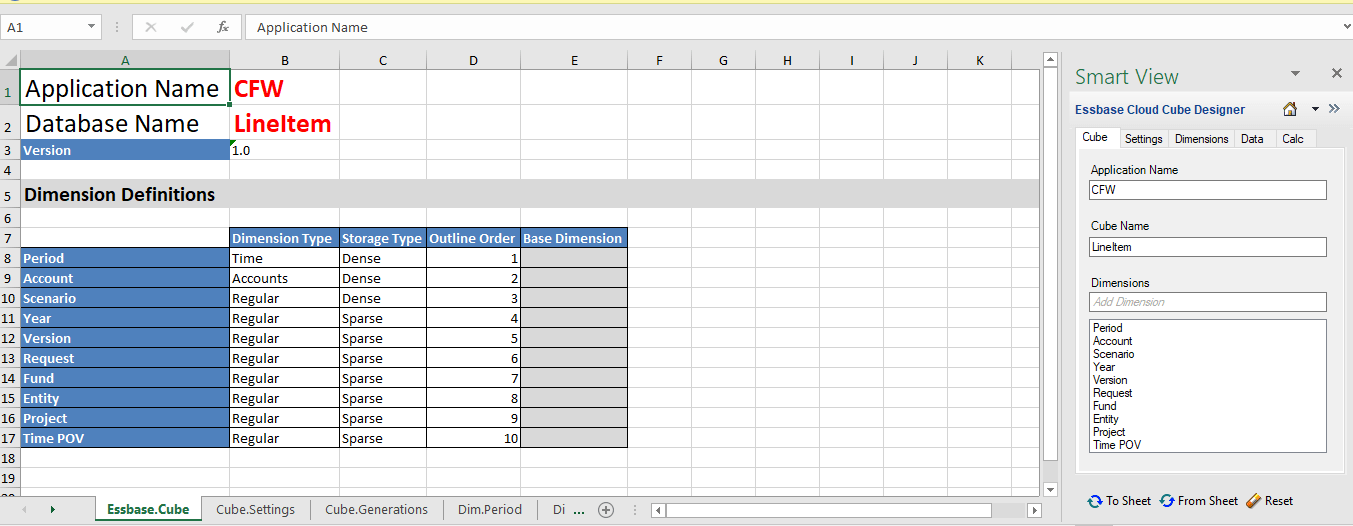Open the Data tab in Cube Designer
Viewport: 1353px width, 526px height.
click(1252, 139)
